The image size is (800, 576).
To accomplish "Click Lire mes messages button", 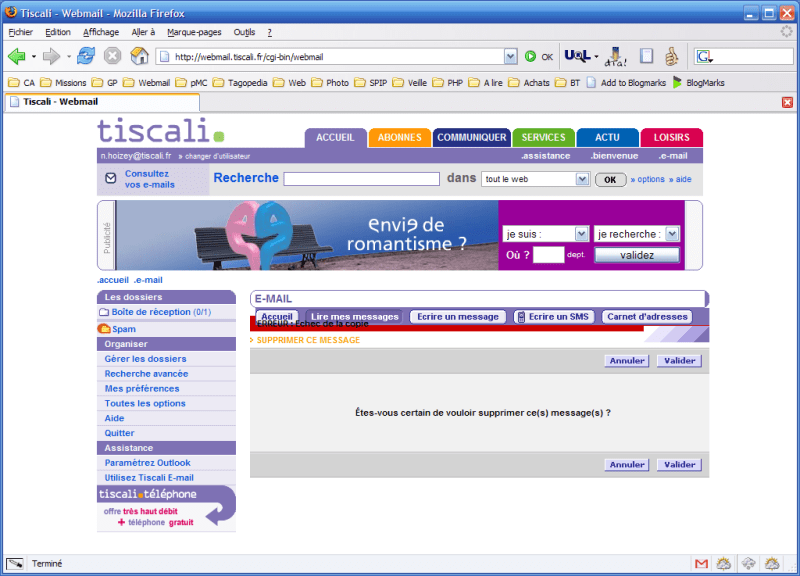I will 354,317.
